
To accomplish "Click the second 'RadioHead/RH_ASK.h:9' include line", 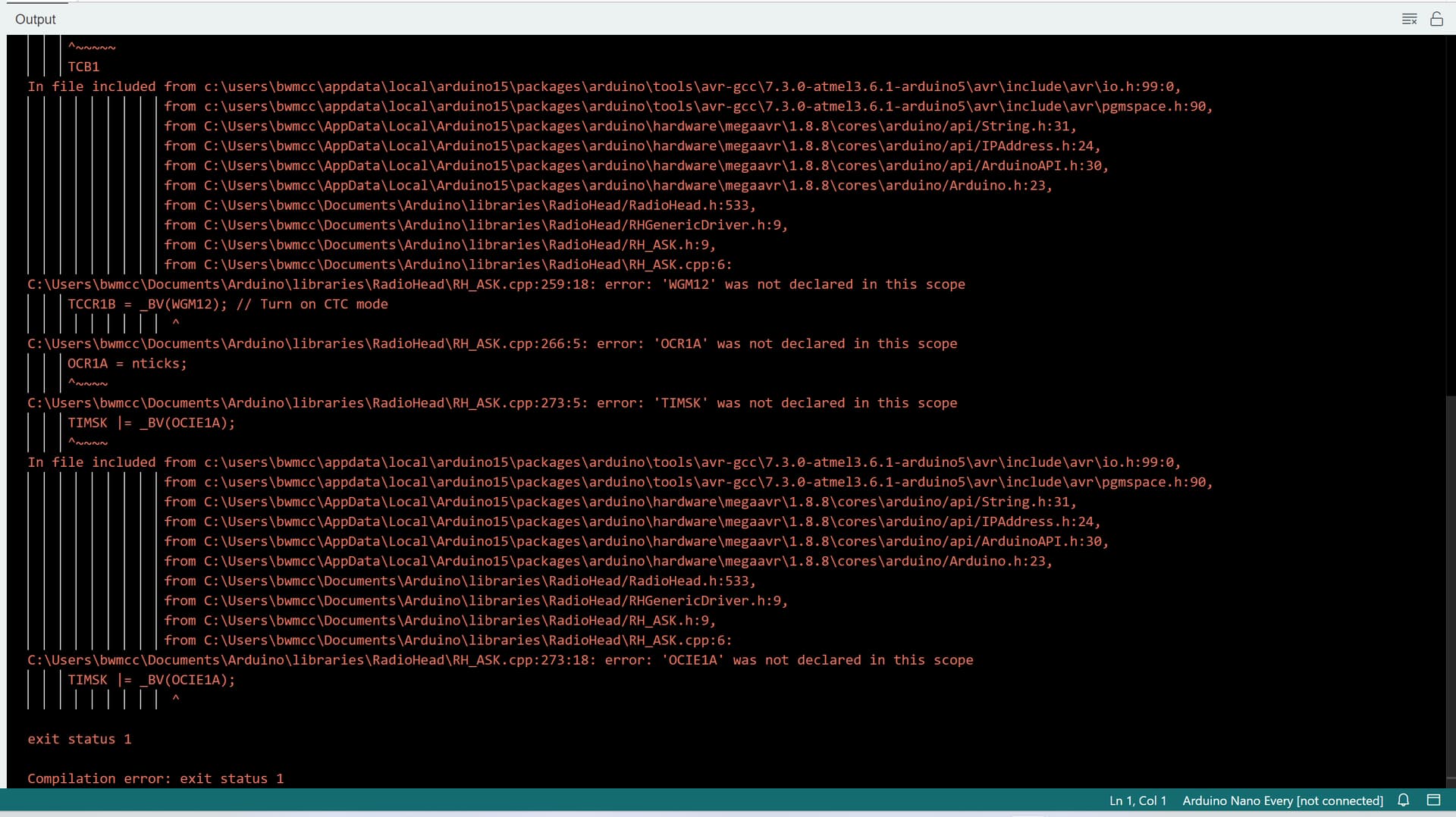I will click(x=440, y=620).
